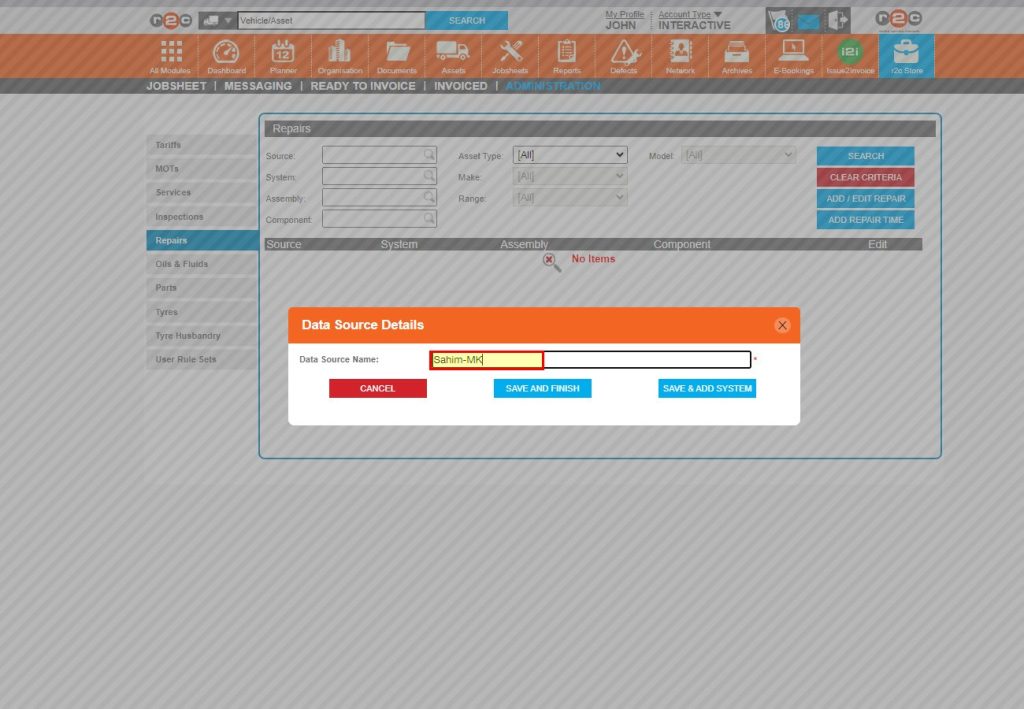The height and width of the screenshot is (709, 1024).
Task: Click the Source field magnifier icon
Action: click(428, 155)
